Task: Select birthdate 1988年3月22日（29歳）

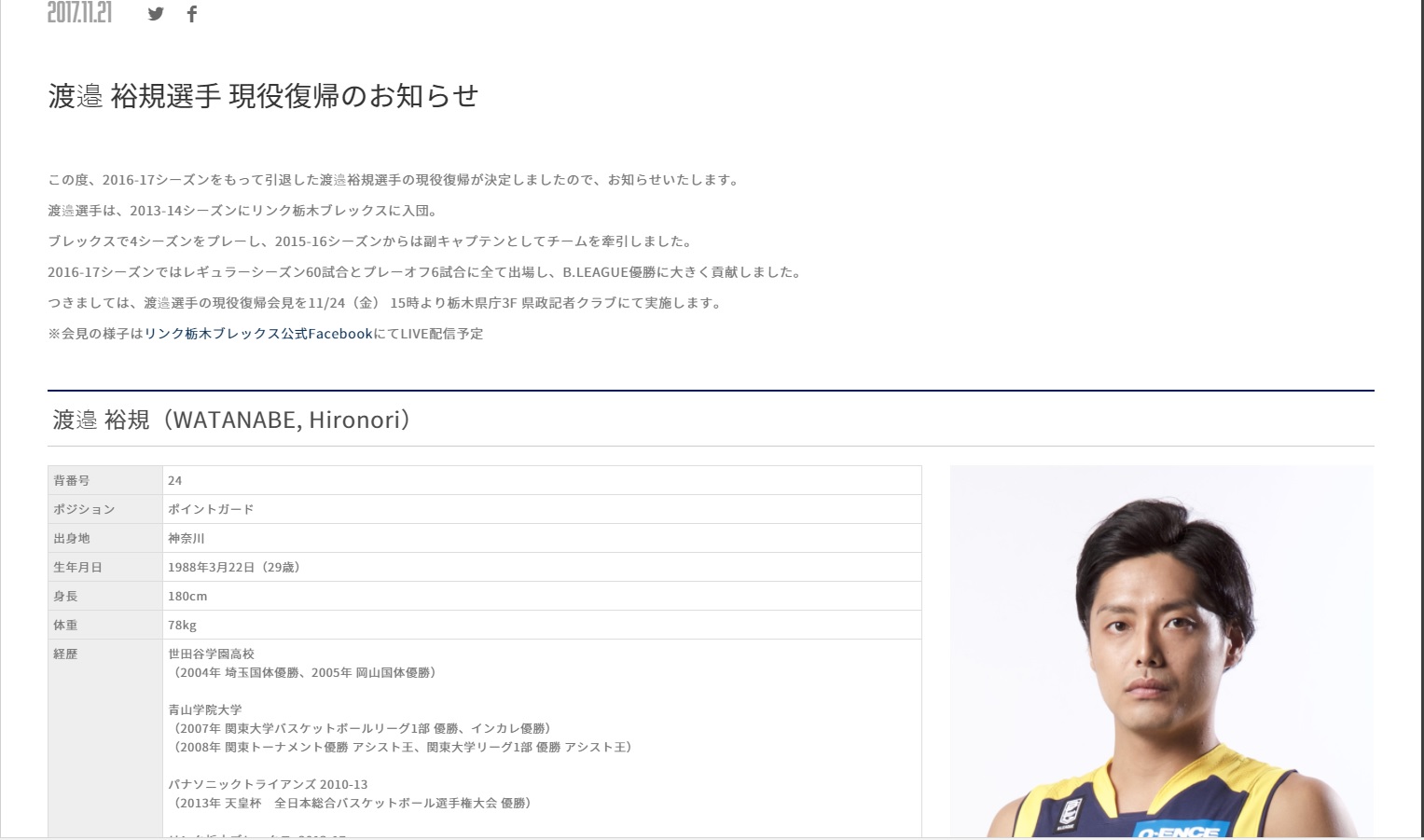Action: 234,567
